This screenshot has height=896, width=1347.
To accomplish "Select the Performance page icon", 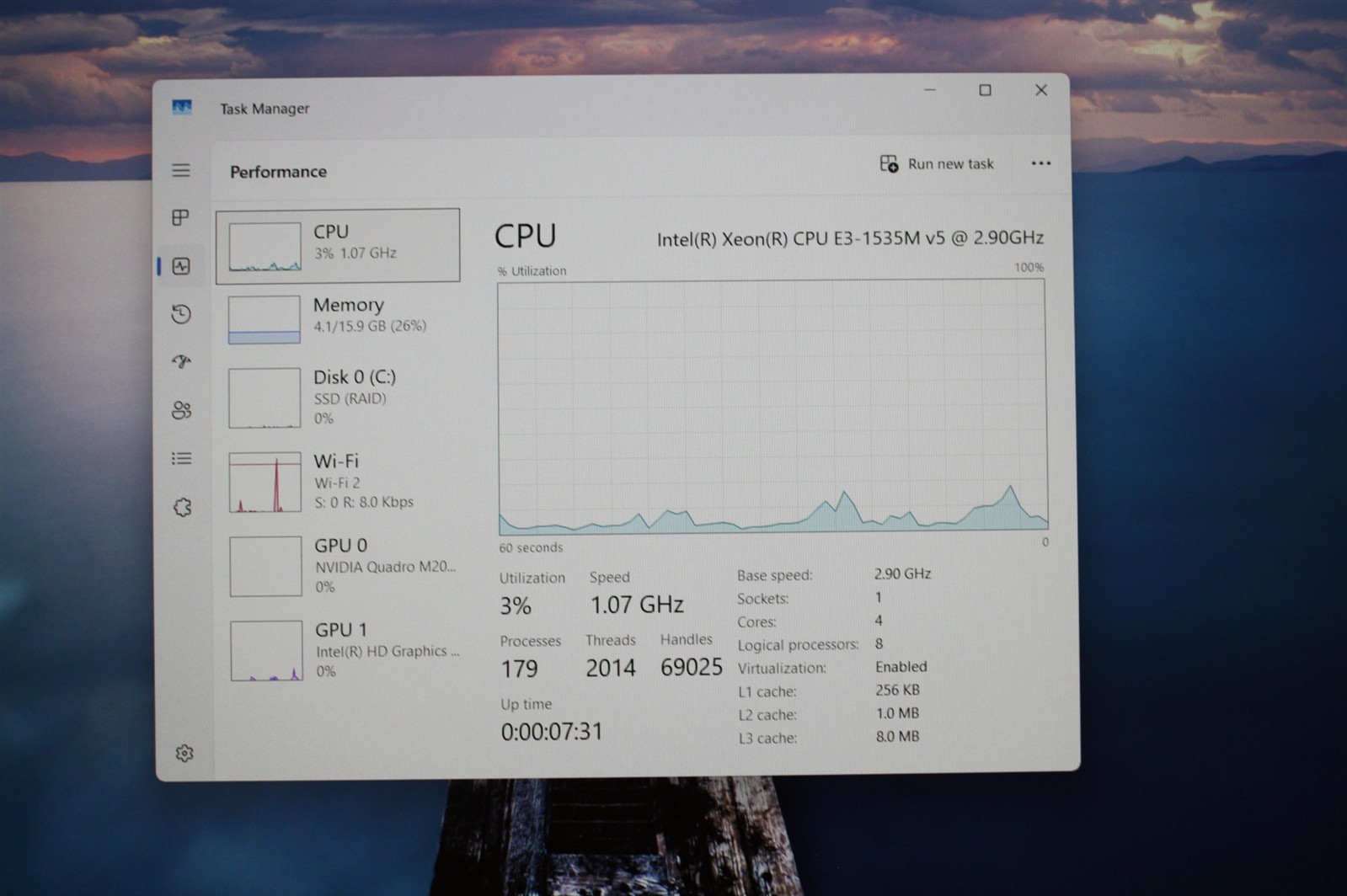I will (181, 266).
